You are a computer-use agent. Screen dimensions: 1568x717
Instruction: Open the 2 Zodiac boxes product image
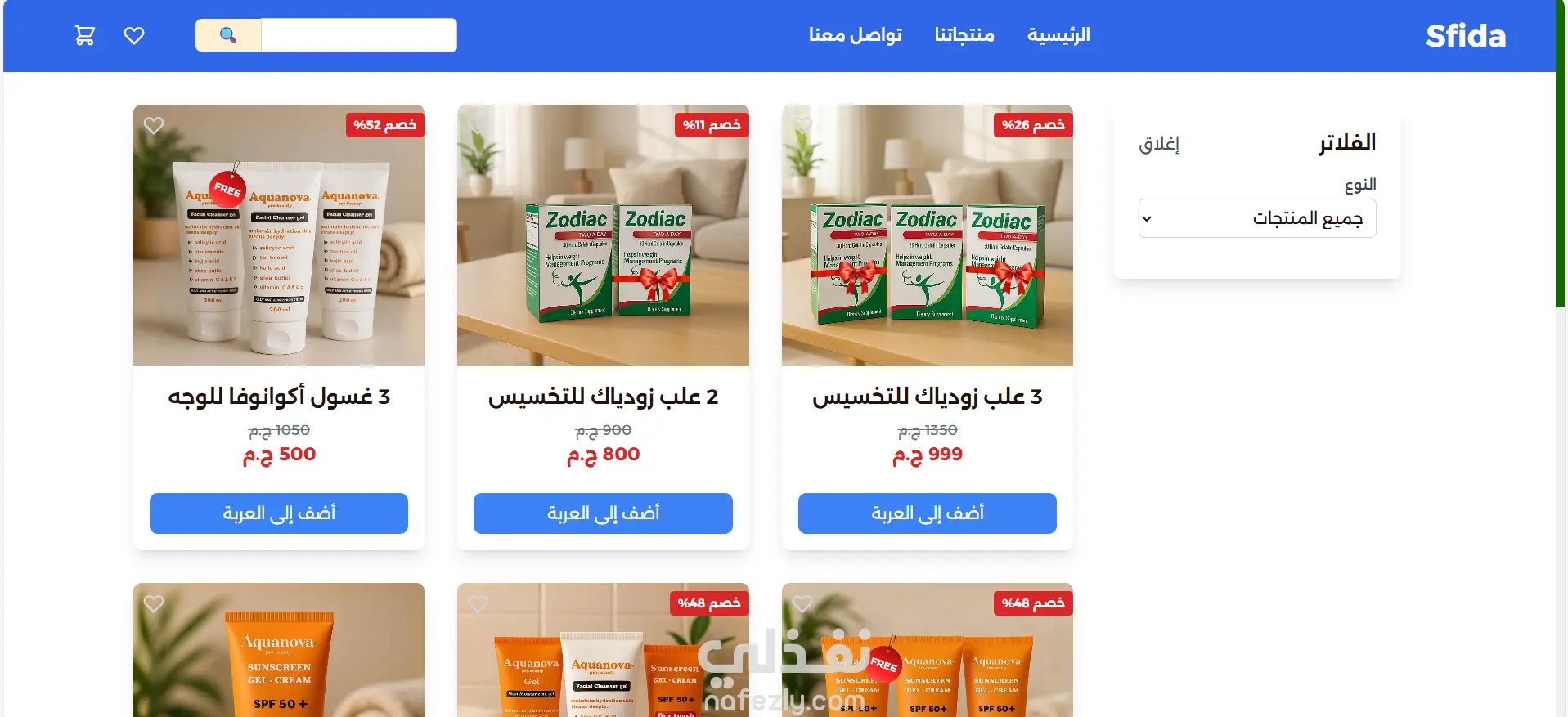603,235
